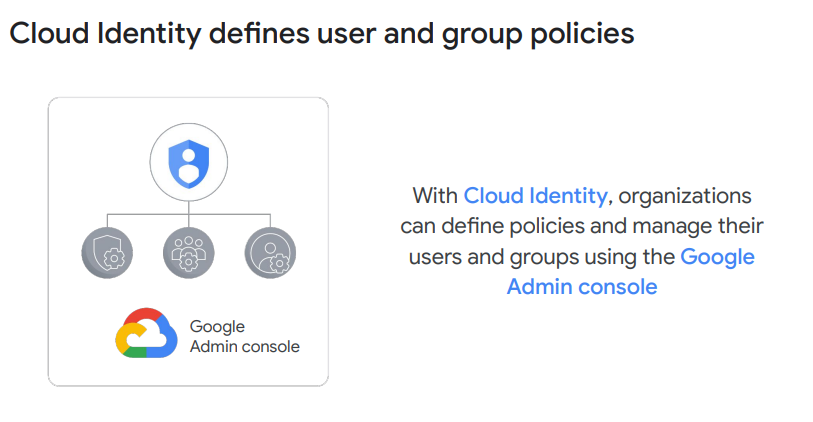Click the "Google" label beside the cloud logo
The image size is (813, 422).
(217, 327)
